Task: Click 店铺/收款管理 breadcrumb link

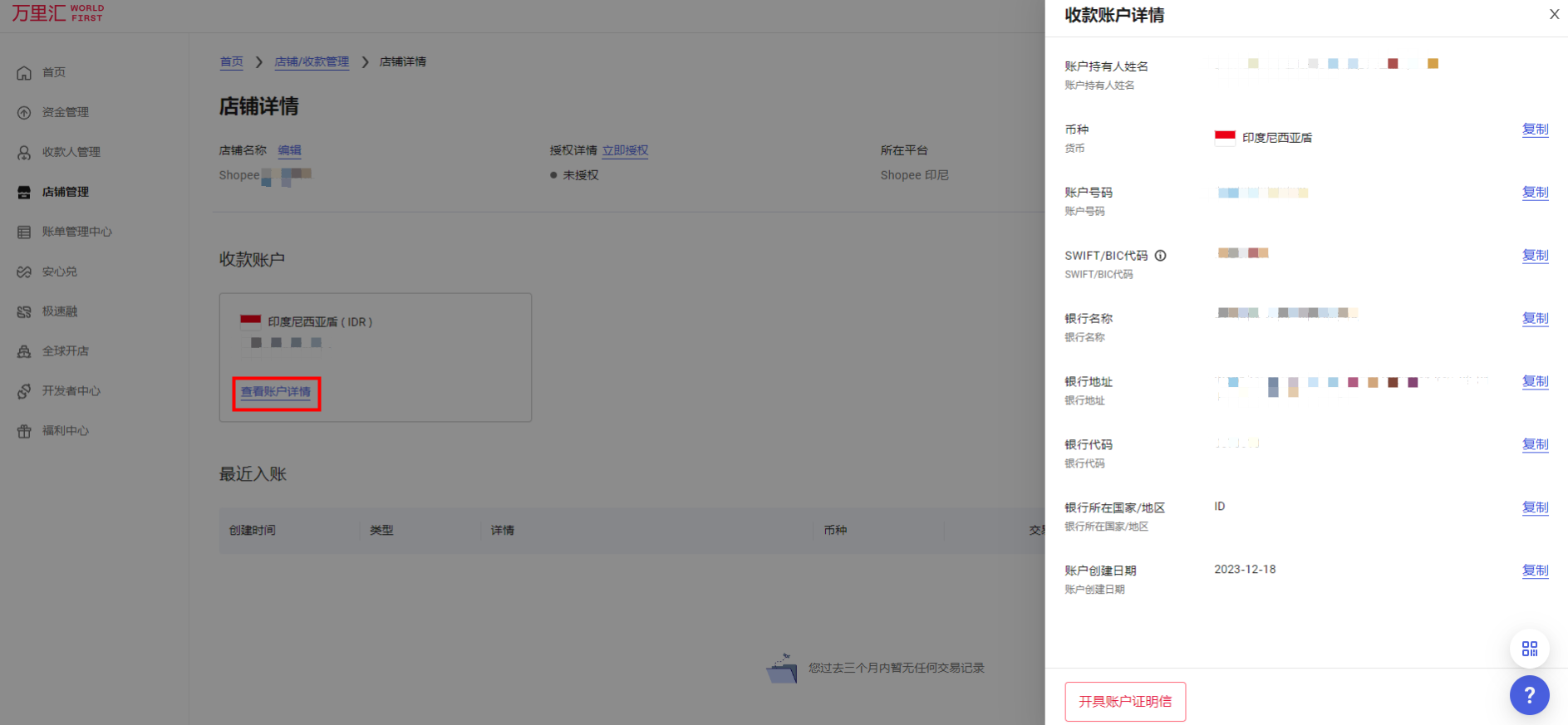Action: pyautogui.click(x=312, y=62)
